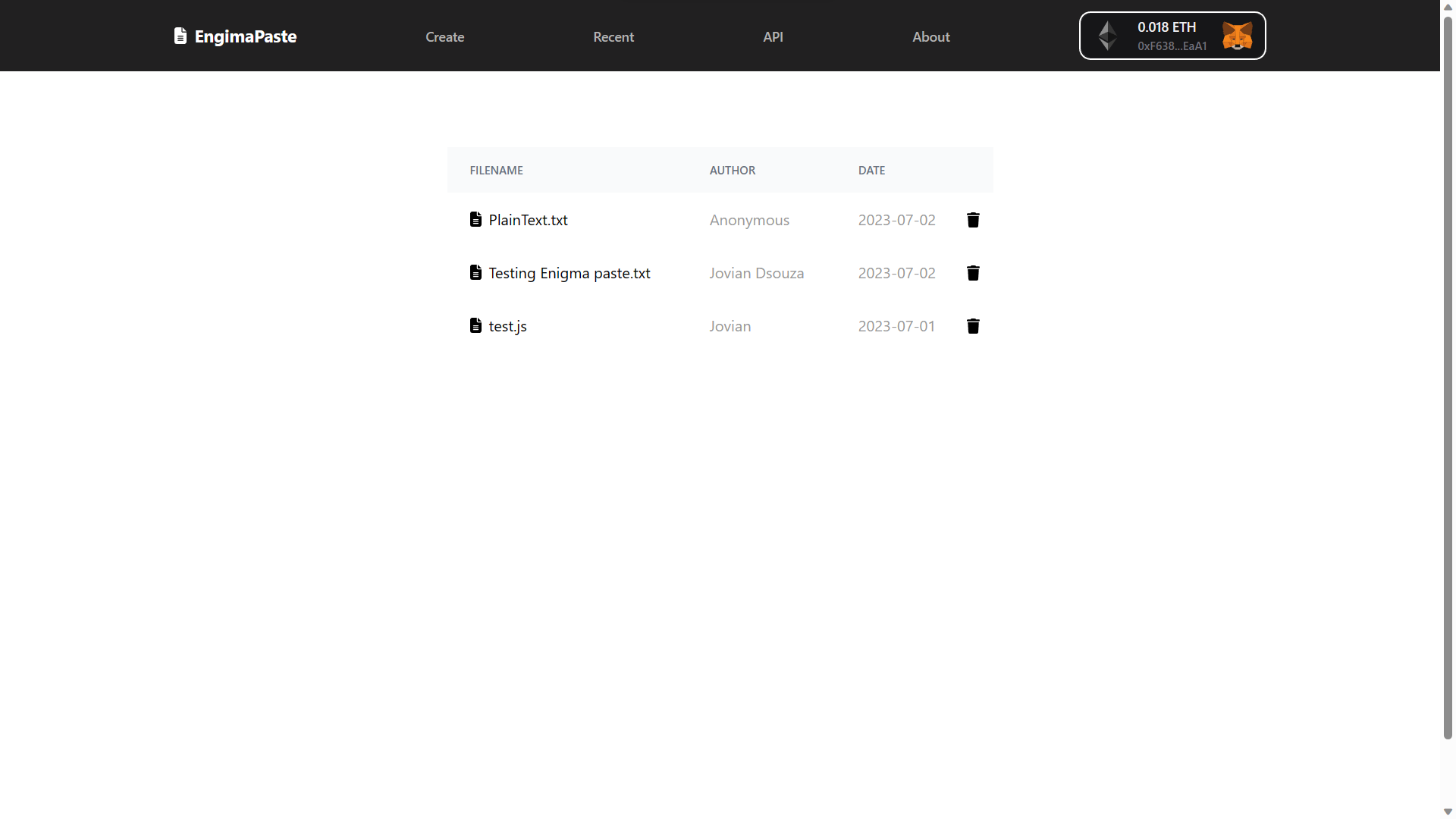Open the PlainText.txt paste
The width and height of the screenshot is (1456, 819).
[528, 220]
